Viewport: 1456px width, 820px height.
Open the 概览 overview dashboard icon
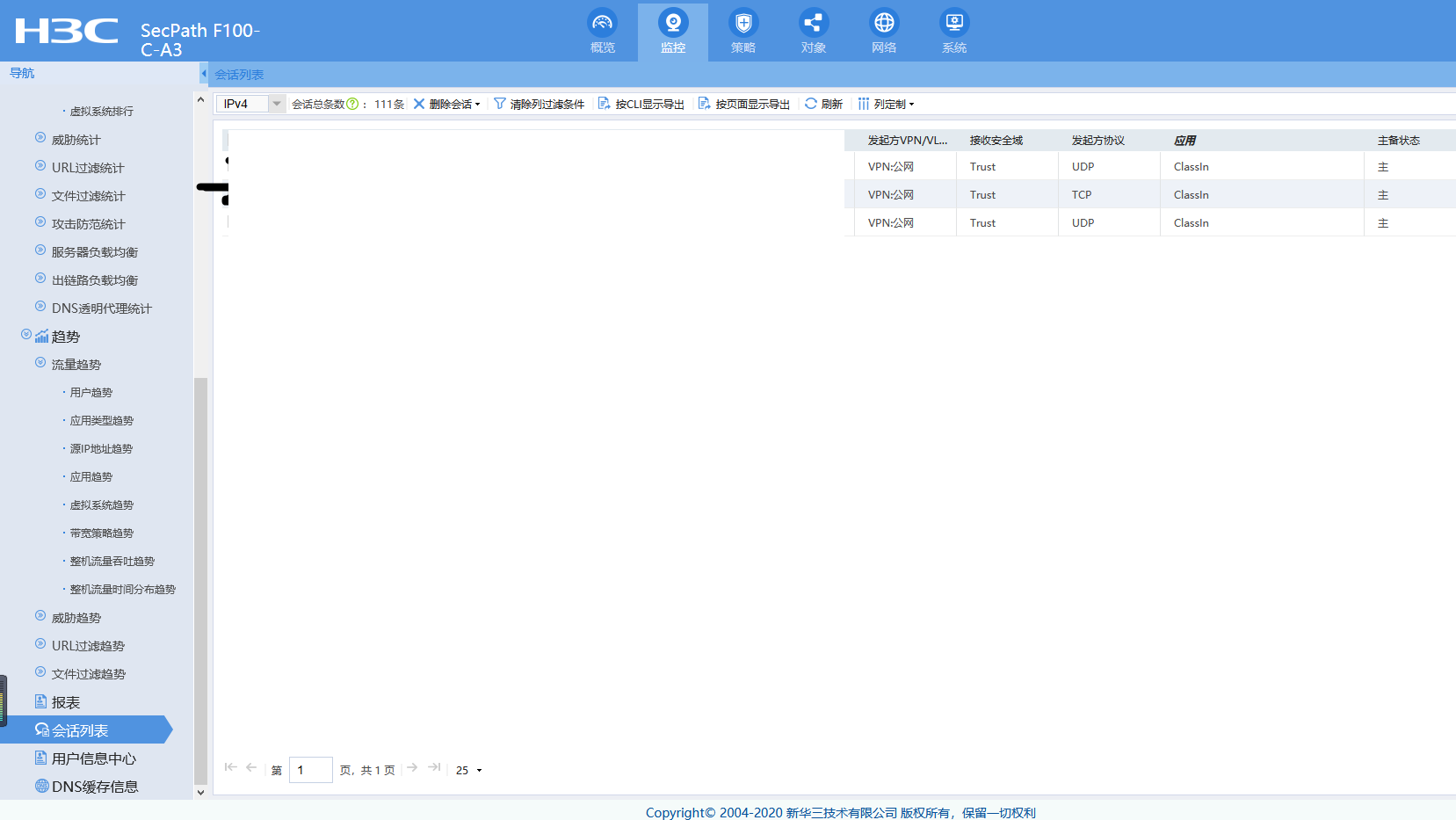point(602,23)
